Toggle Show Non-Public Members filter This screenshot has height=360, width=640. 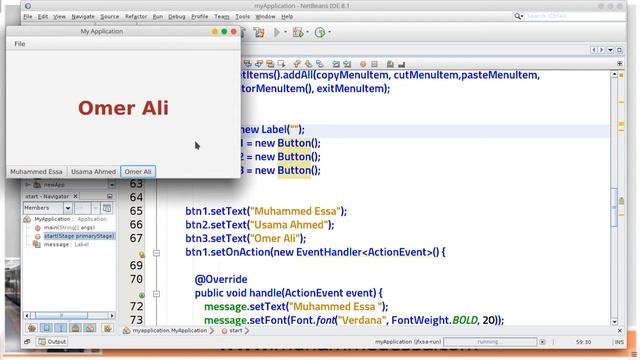coord(76,328)
